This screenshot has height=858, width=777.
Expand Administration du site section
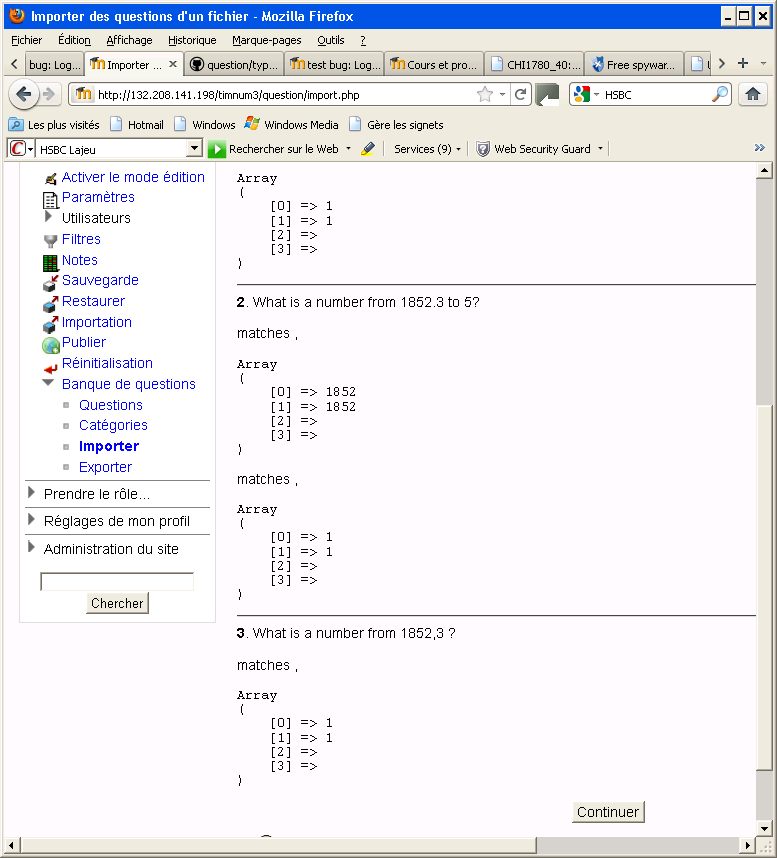click(x=31, y=547)
